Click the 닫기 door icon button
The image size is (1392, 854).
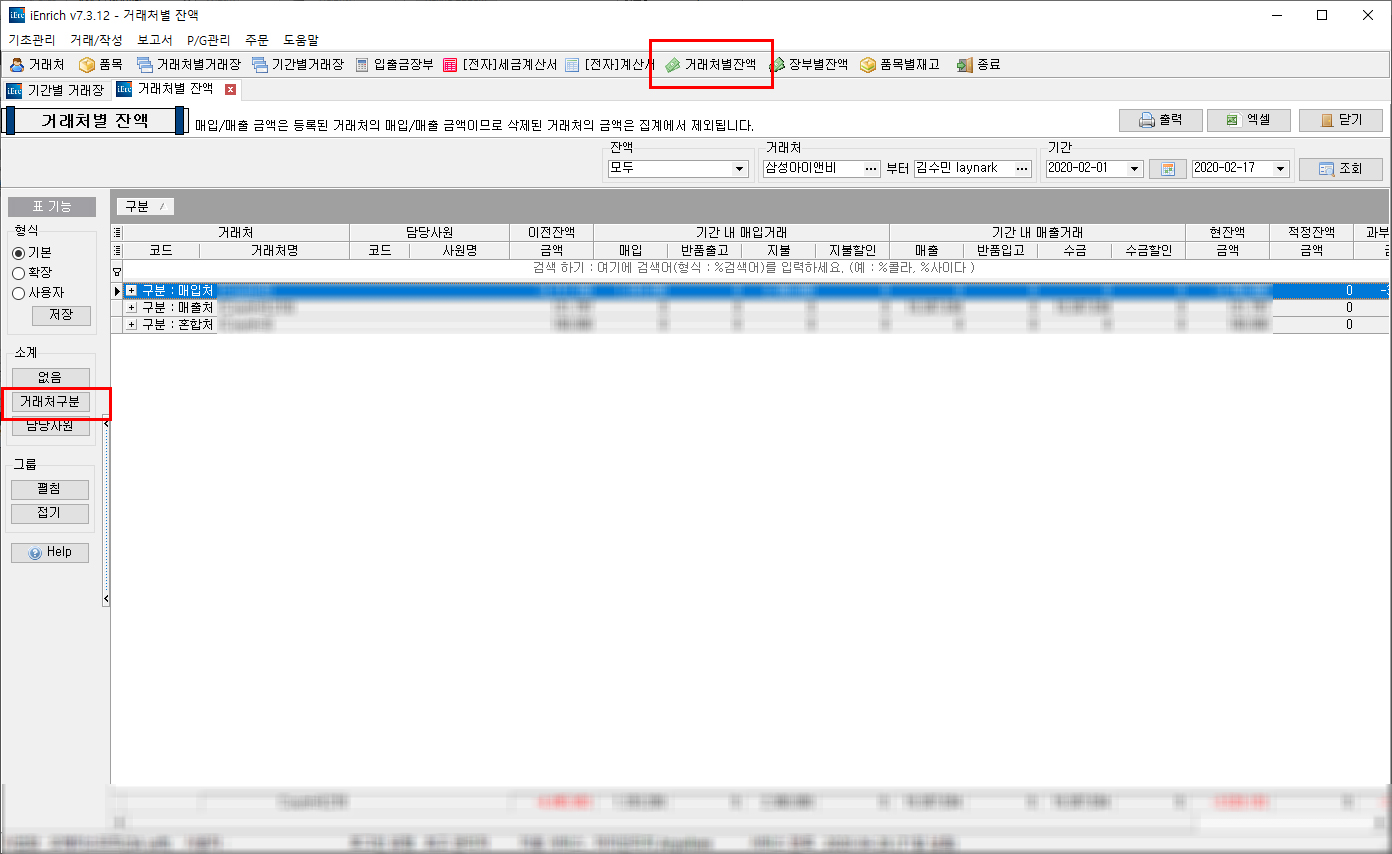(x=1340, y=120)
